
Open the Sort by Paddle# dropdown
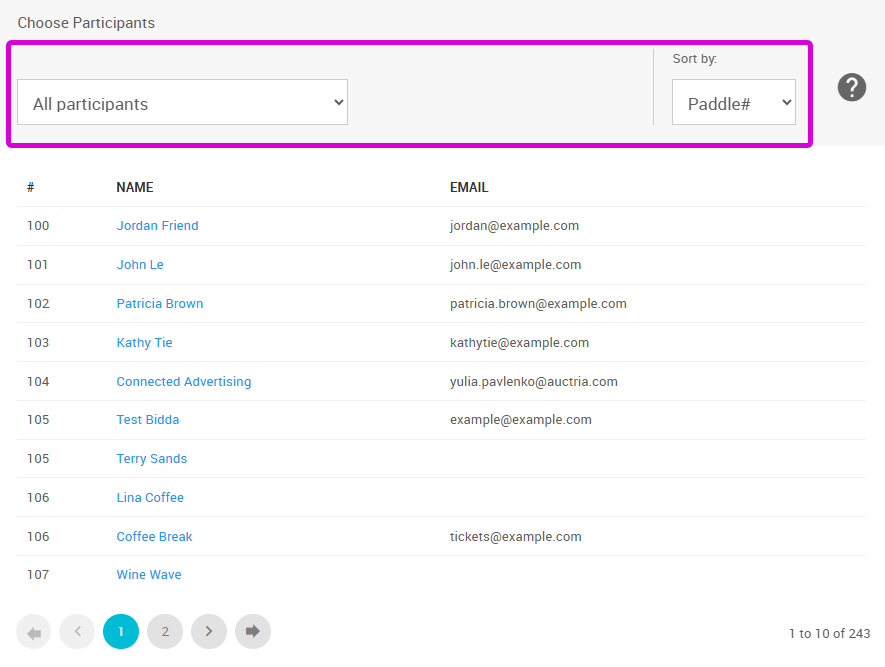click(733, 103)
